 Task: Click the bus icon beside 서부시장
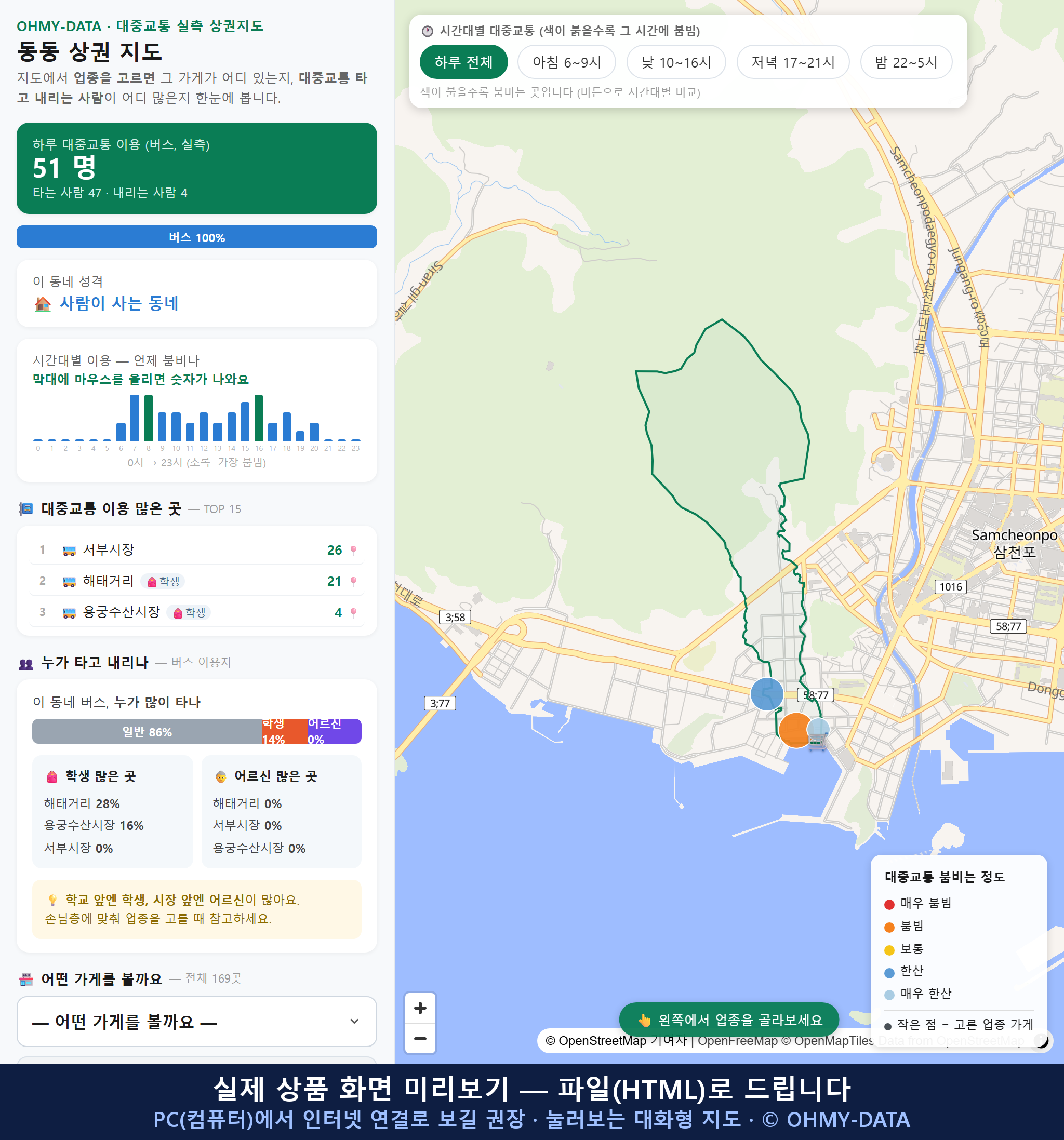(x=69, y=551)
